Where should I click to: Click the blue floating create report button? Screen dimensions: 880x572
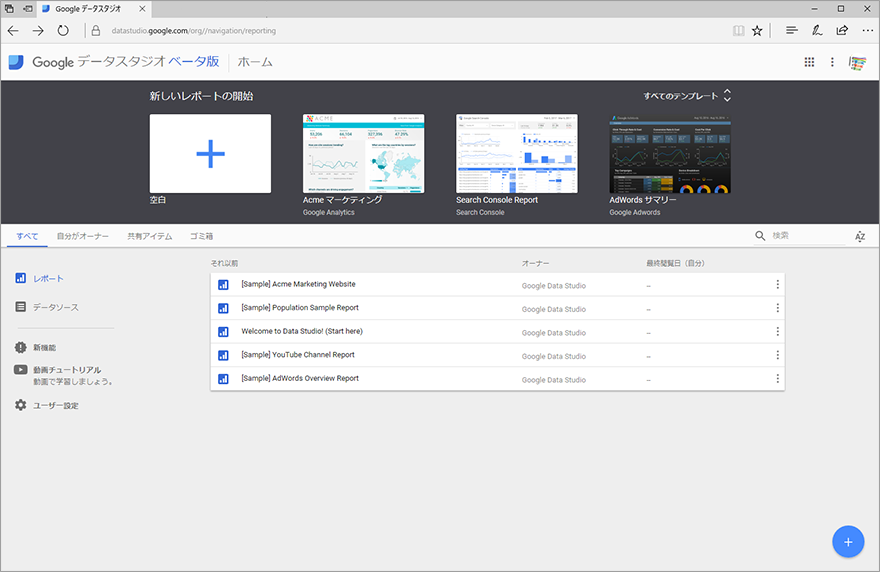(x=847, y=541)
